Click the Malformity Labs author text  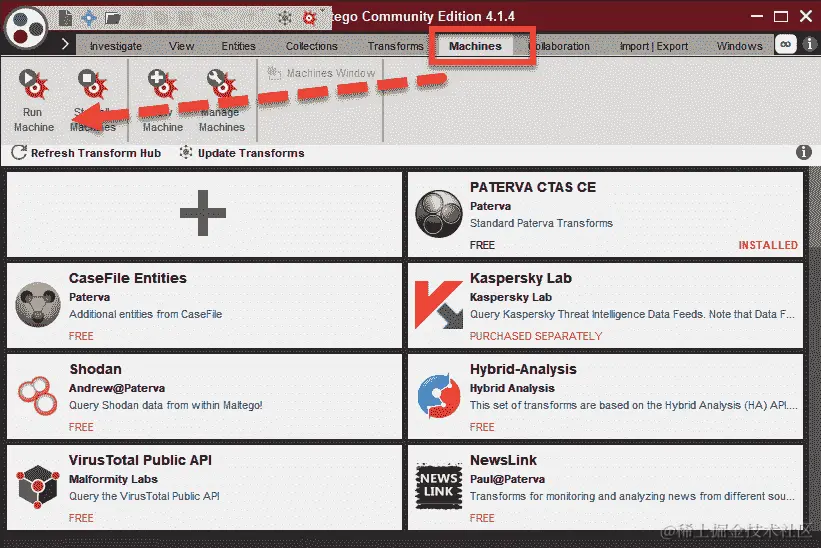(113, 479)
